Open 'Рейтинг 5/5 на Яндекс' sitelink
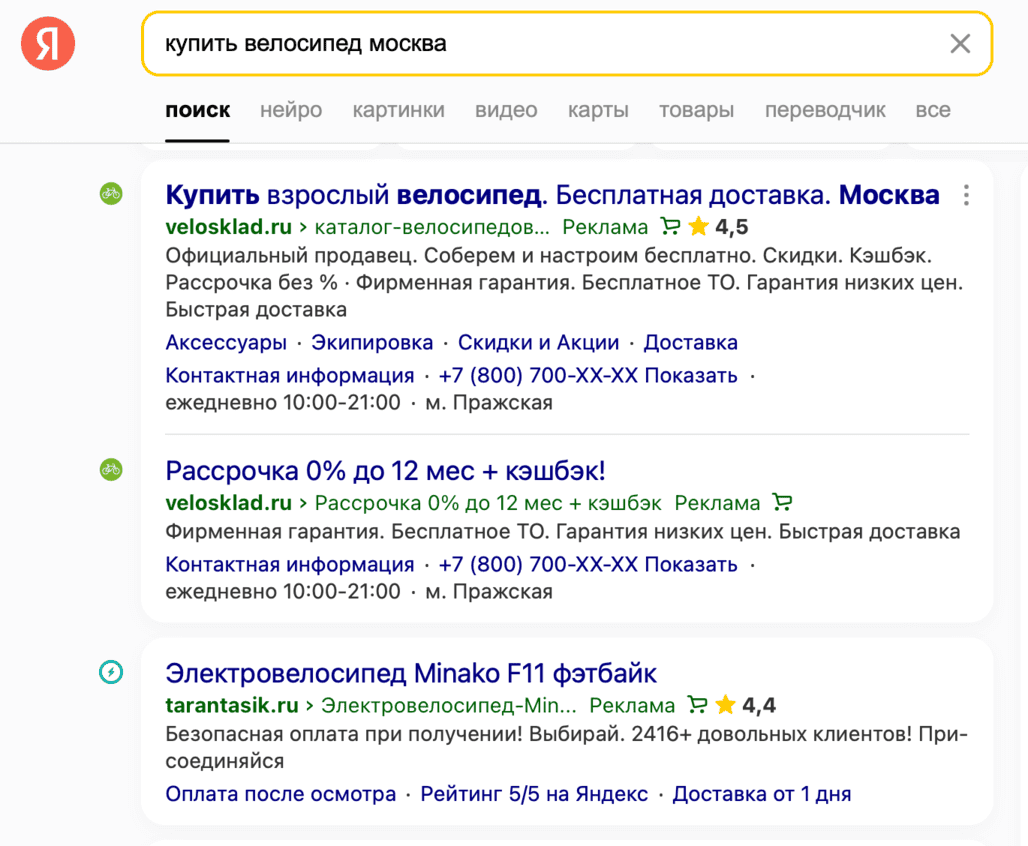Image resolution: width=1028 pixels, height=846 pixels. [x=534, y=794]
